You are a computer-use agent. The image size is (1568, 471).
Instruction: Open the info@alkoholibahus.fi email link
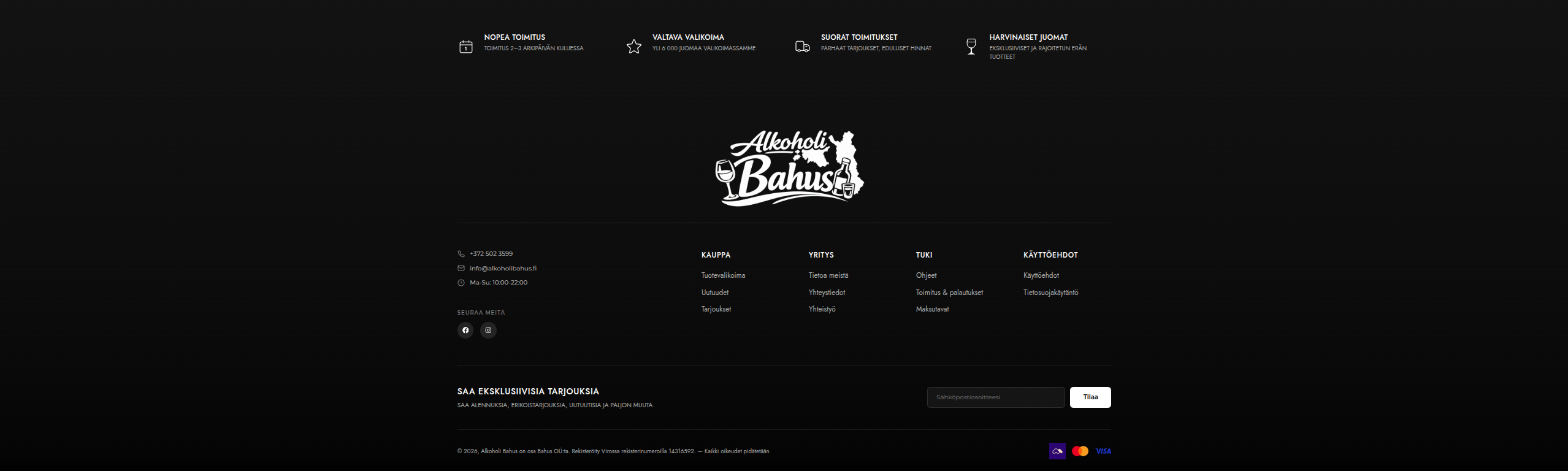(x=503, y=269)
